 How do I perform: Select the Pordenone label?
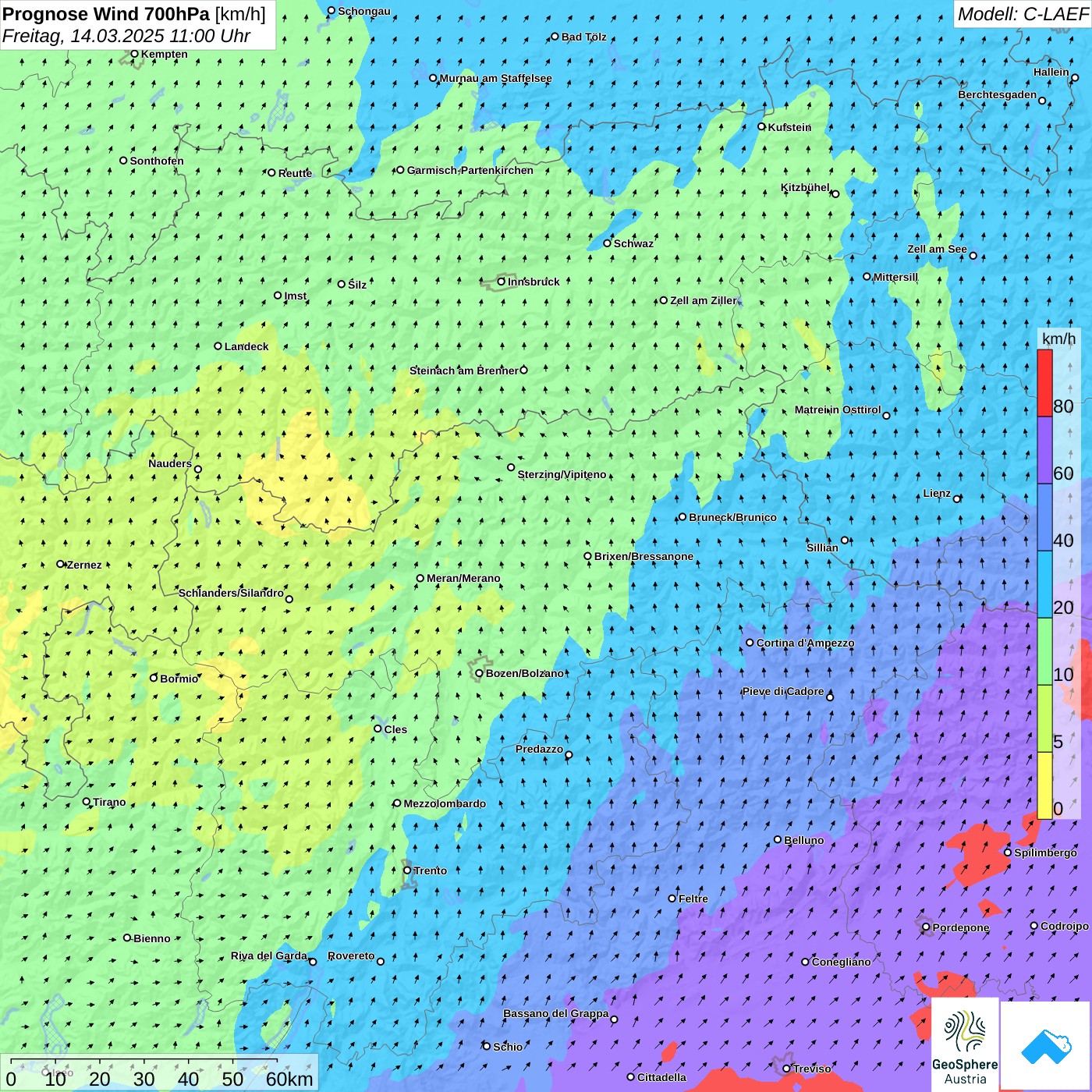pyautogui.click(x=961, y=927)
